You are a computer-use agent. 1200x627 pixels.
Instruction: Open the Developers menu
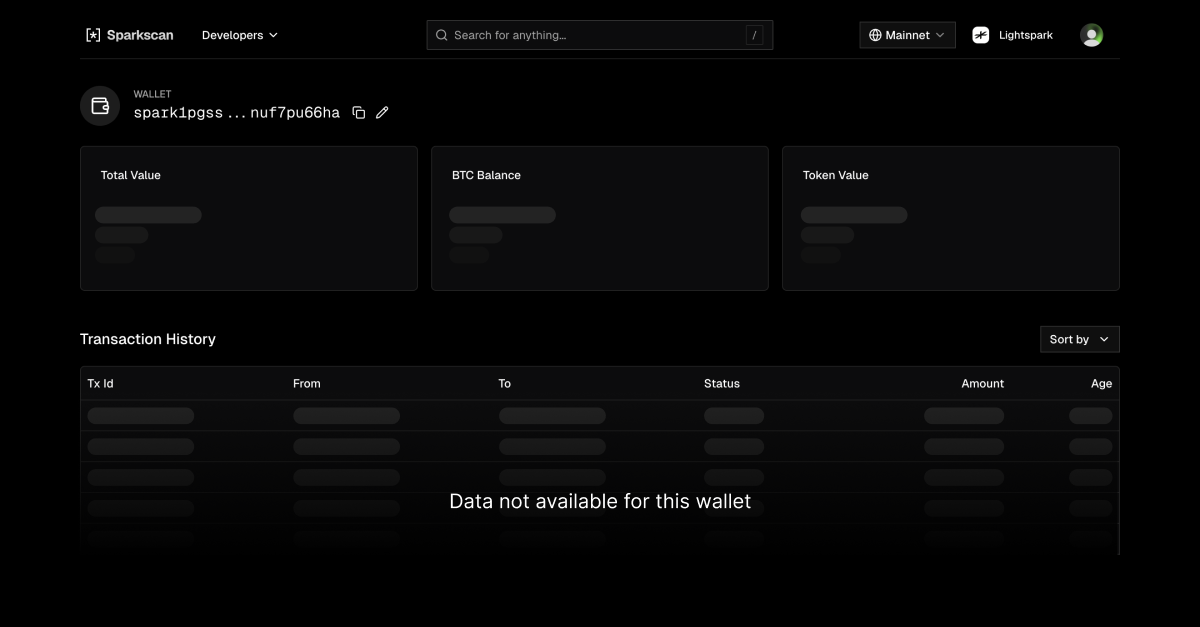(240, 35)
